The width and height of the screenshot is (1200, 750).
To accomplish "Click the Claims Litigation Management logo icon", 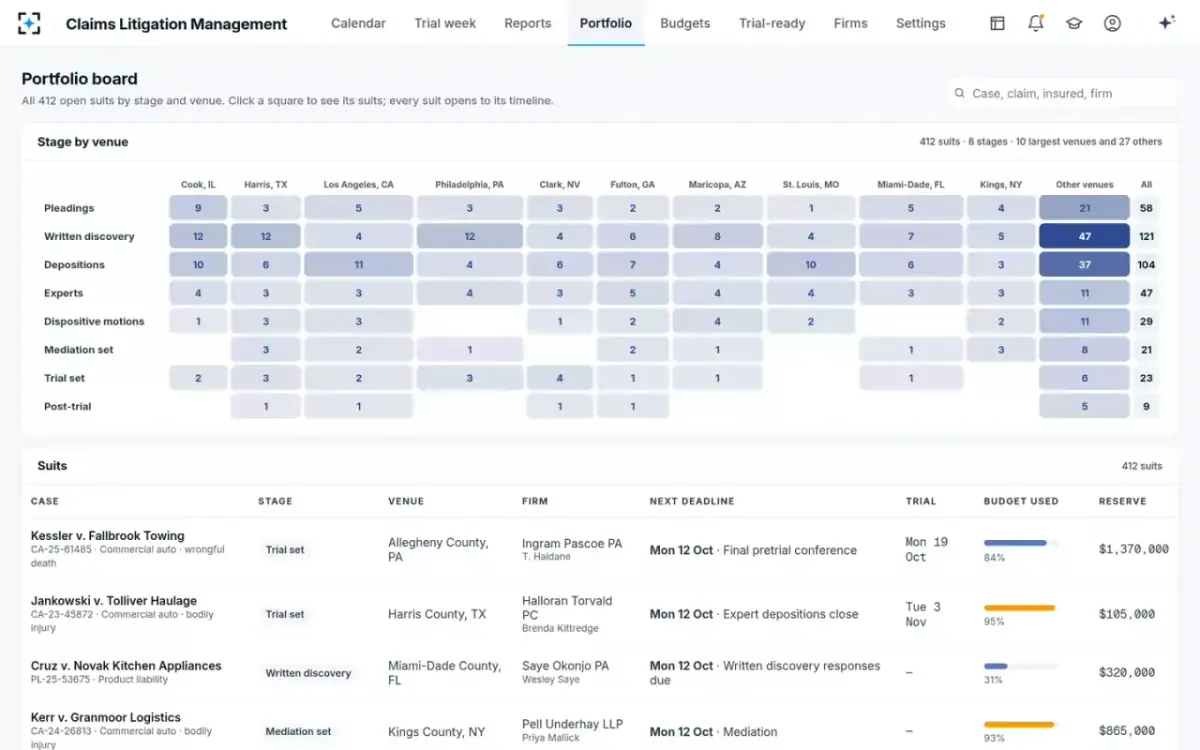I will [x=30, y=23].
